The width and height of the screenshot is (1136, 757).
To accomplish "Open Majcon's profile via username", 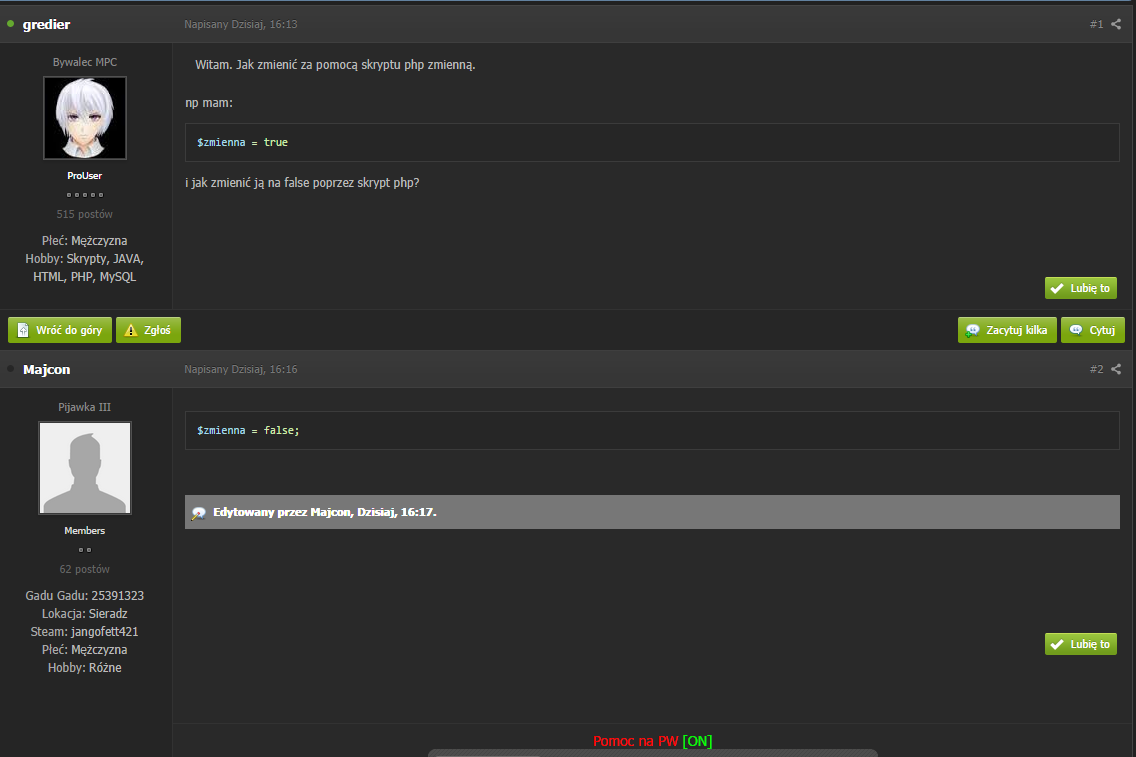I will click(46, 369).
